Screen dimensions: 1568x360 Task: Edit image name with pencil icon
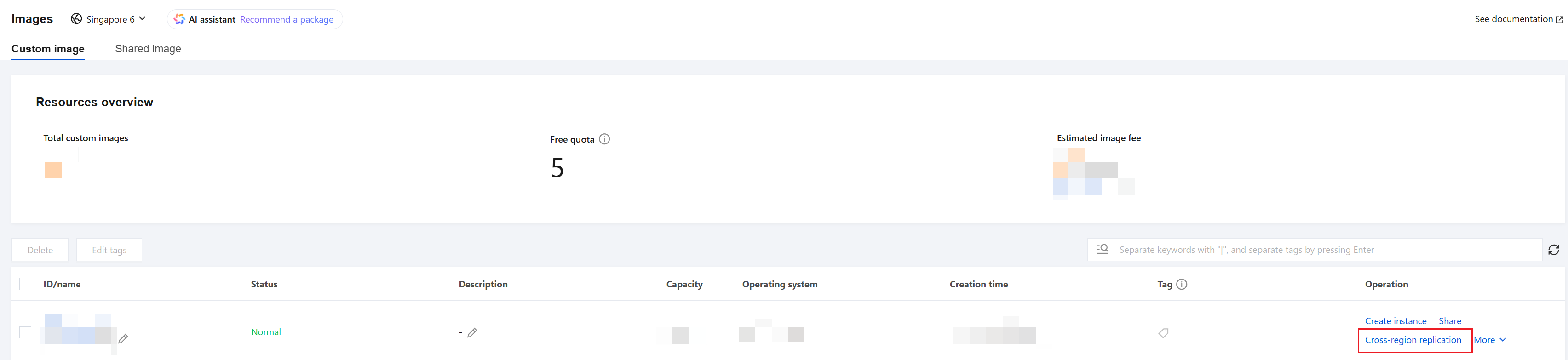pyautogui.click(x=124, y=338)
